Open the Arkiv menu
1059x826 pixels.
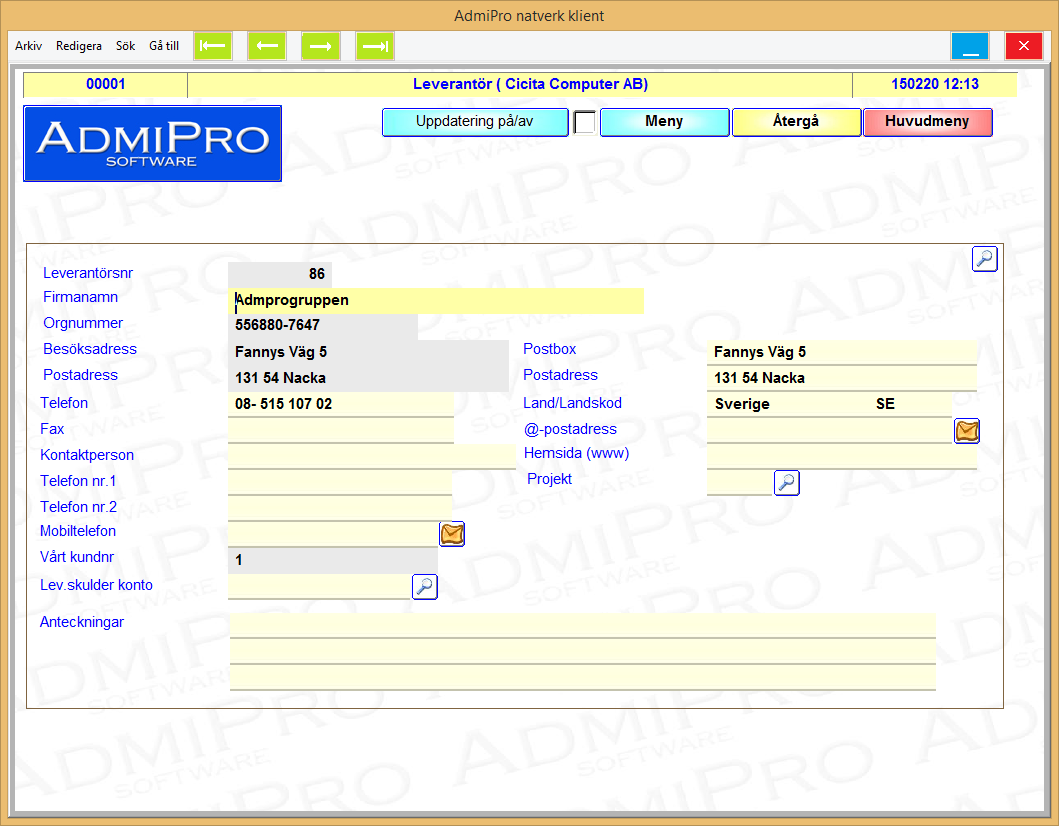(28, 46)
